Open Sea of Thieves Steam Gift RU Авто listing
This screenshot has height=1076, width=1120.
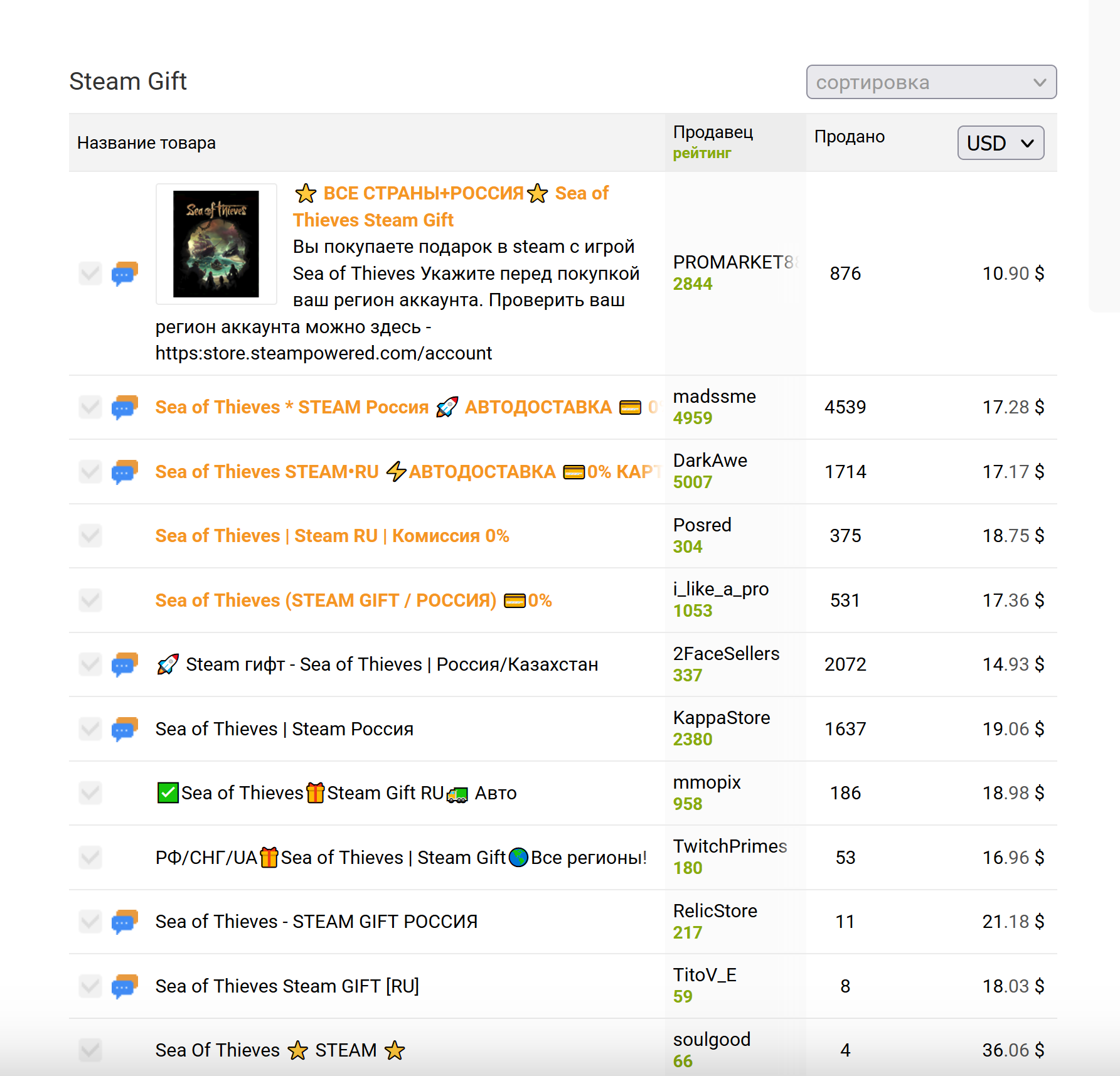pos(336,793)
